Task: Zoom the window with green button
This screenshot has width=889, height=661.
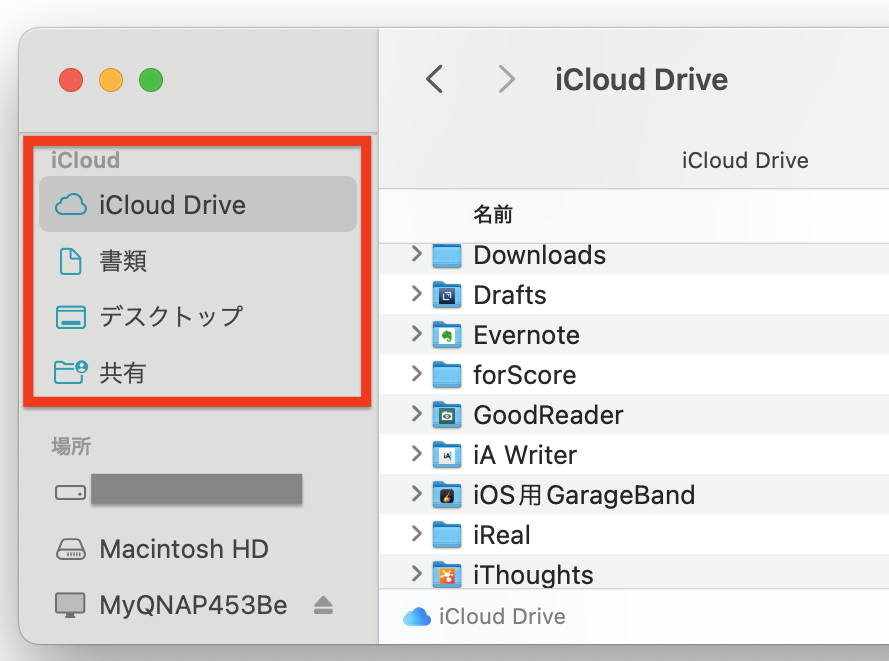Action: click(x=151, y=80)
